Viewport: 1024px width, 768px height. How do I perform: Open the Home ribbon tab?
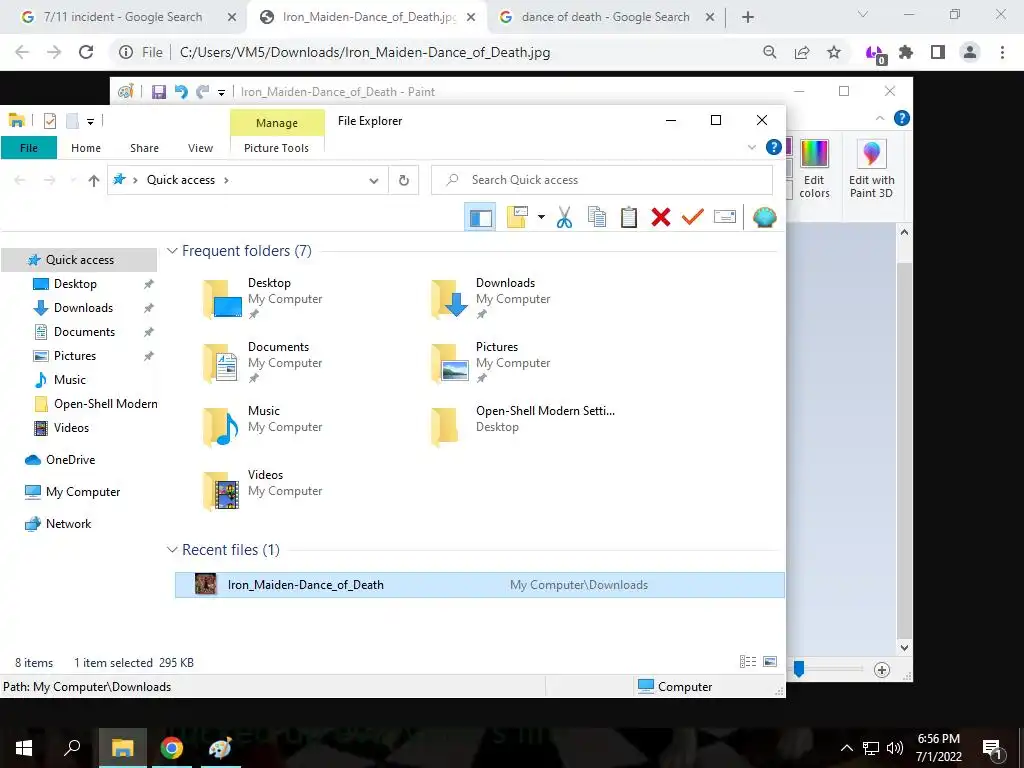point(86,148)
